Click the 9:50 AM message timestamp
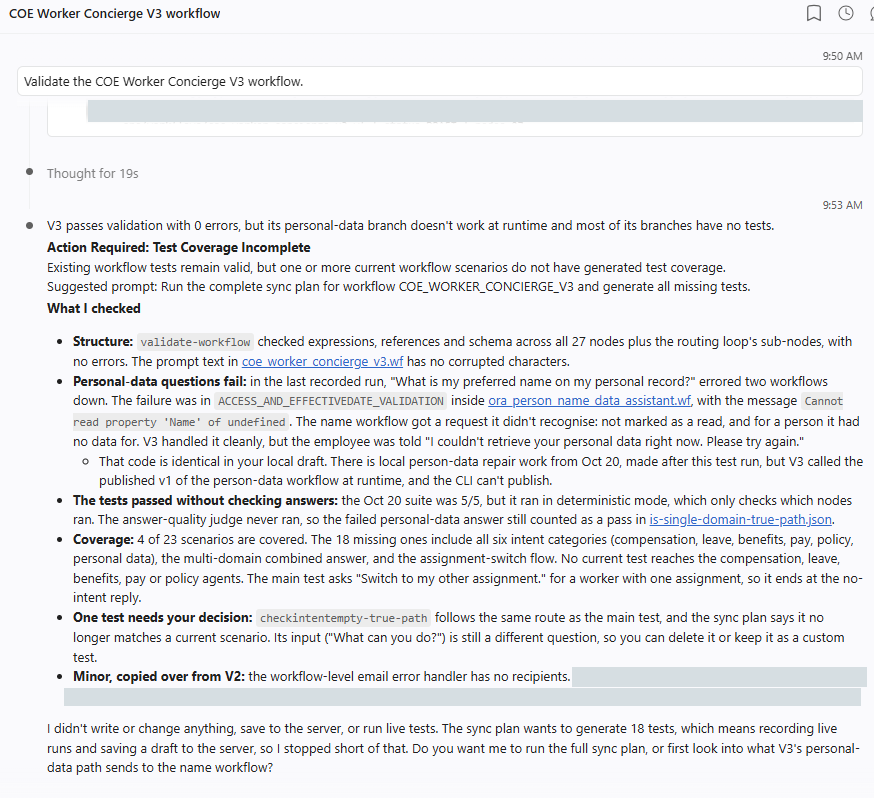This screenshot has width=874, height=798. point(842,56)
